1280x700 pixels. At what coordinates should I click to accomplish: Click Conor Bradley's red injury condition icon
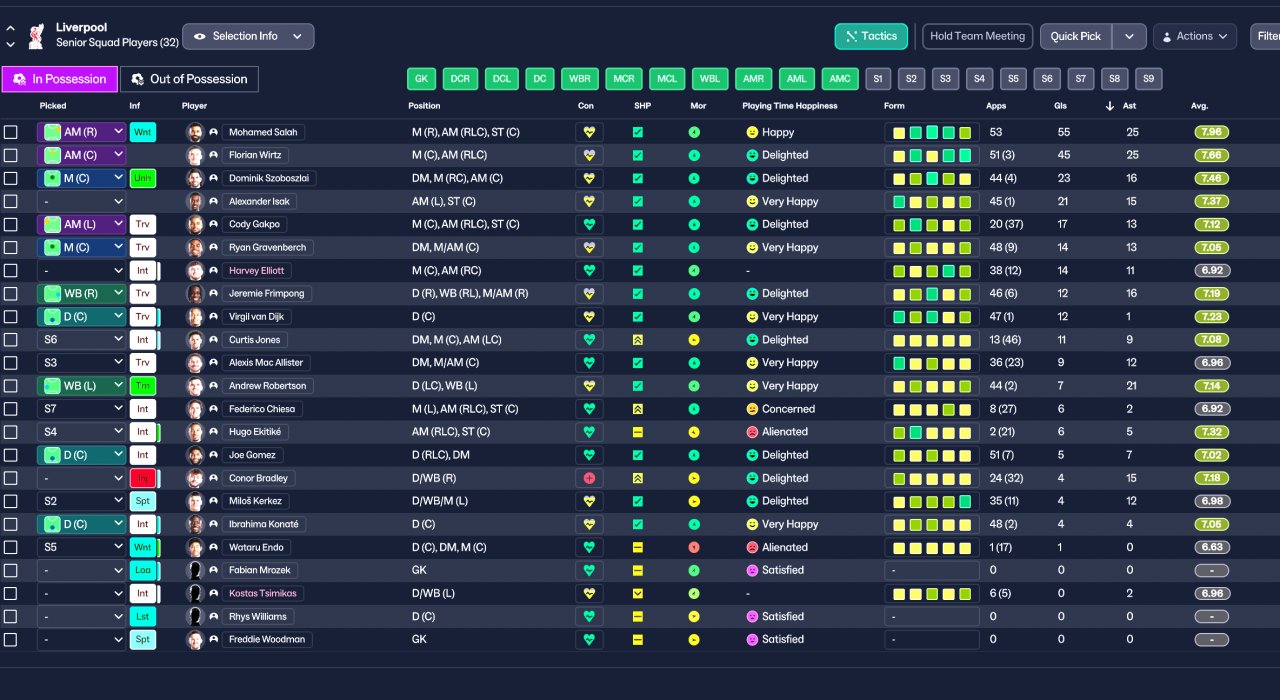[589, 478]
